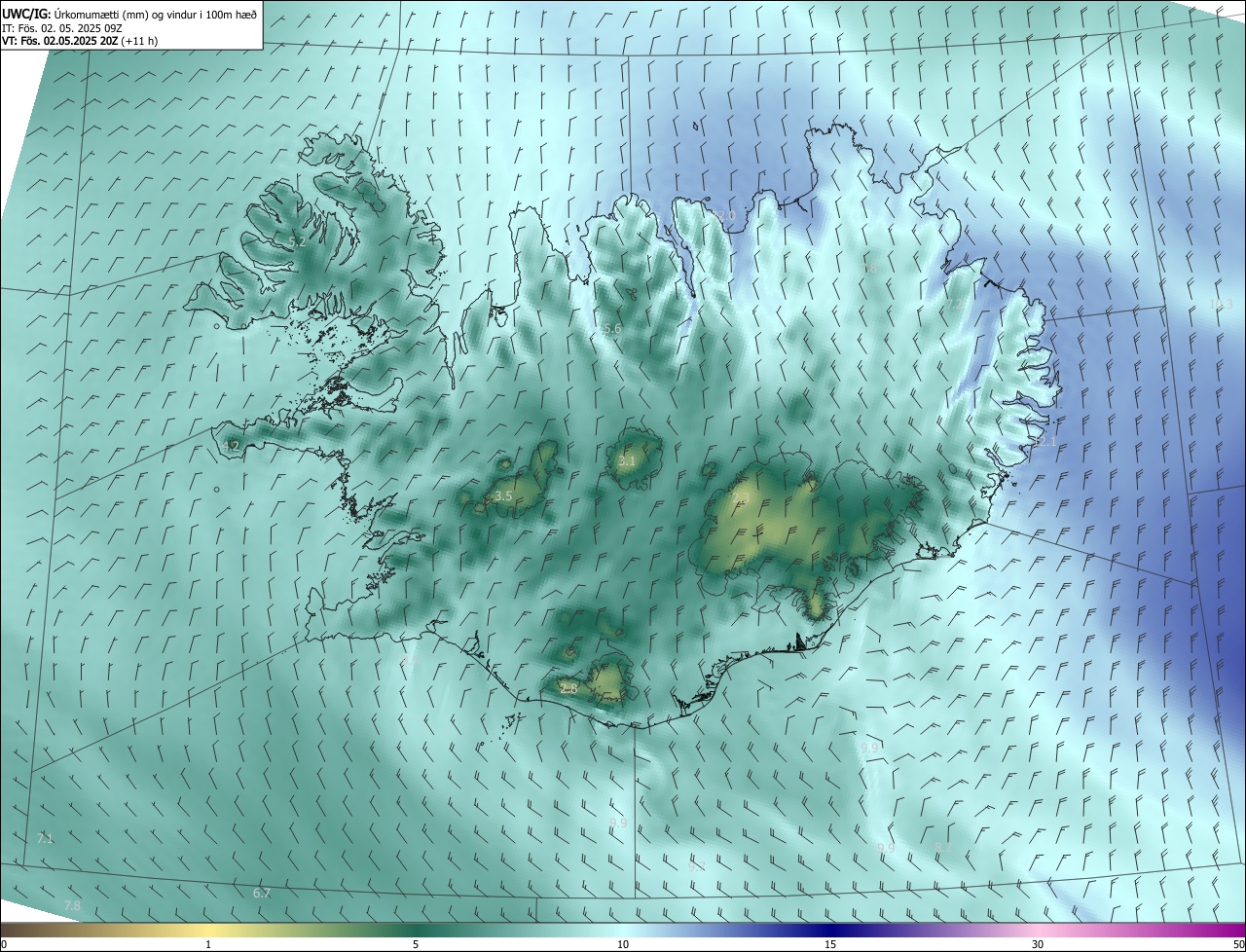1246x952 pixels.
Task: Click the '30' tick on the color scale
Action: tap(1038, 944)
